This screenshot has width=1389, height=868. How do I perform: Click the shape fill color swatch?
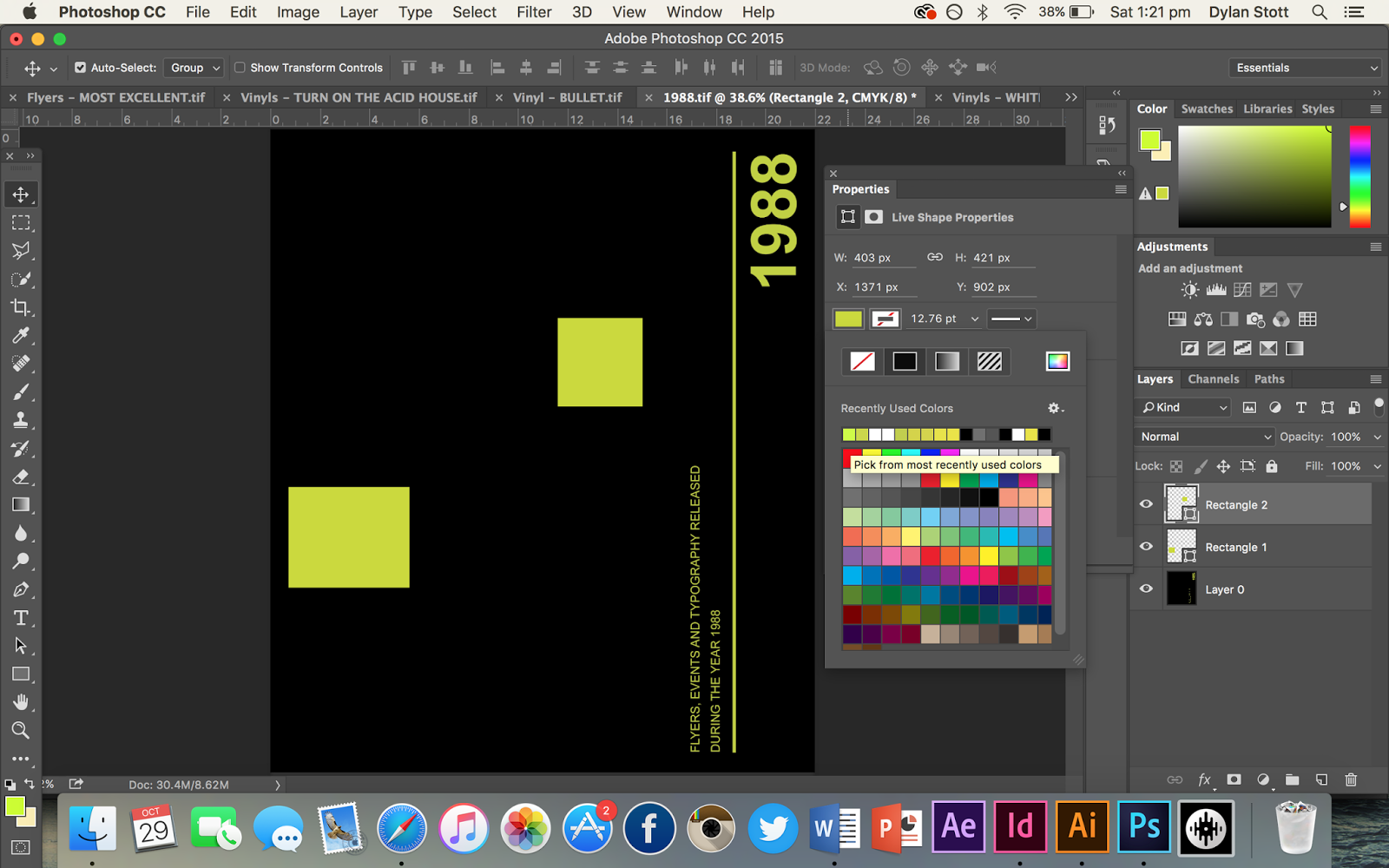click(848, 319)
